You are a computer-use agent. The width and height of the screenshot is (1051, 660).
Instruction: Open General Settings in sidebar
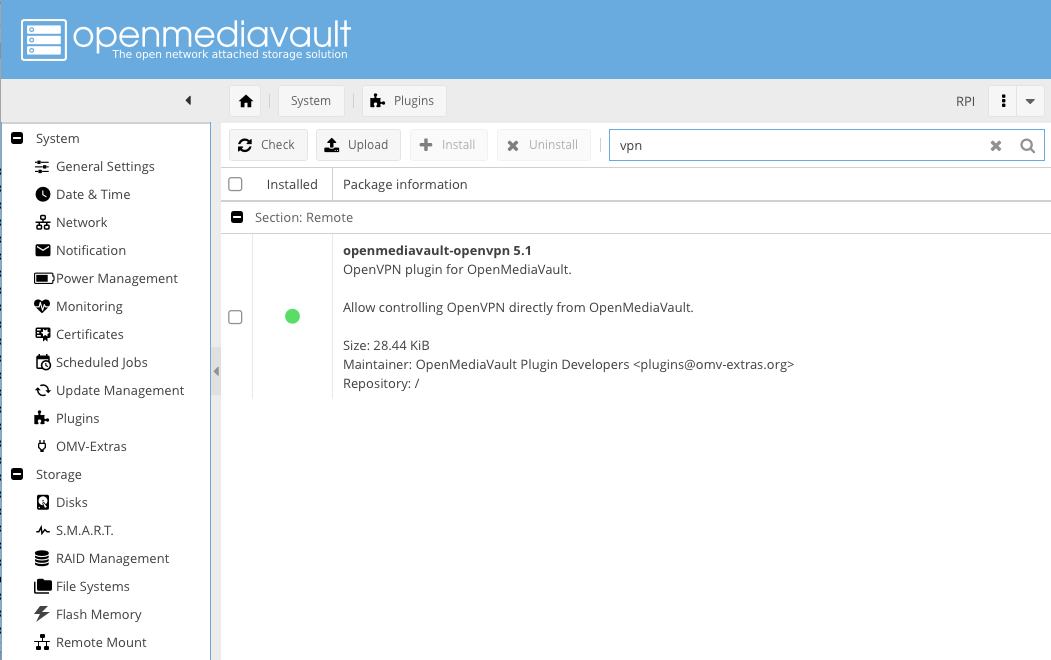pos(105,166)
